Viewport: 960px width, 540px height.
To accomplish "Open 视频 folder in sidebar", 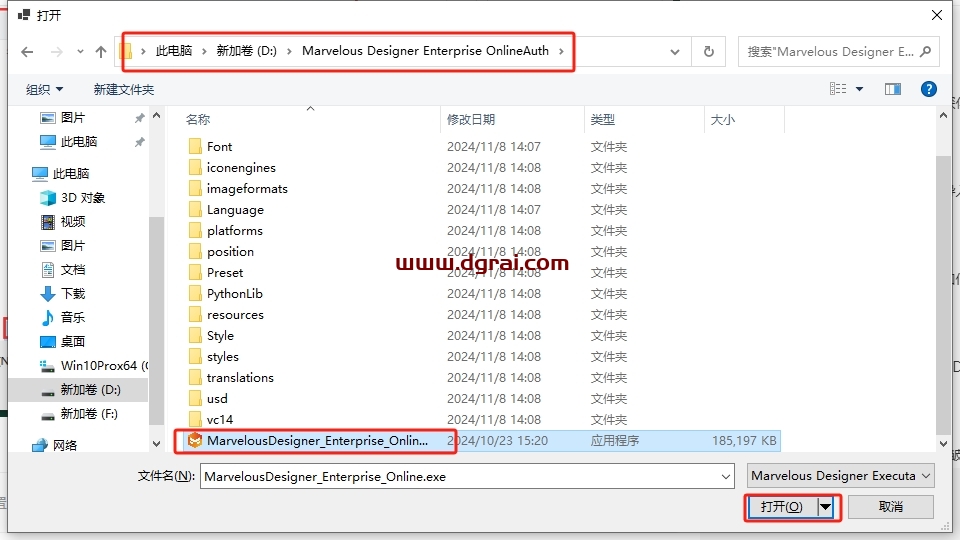I will click(x=72, y=222).
